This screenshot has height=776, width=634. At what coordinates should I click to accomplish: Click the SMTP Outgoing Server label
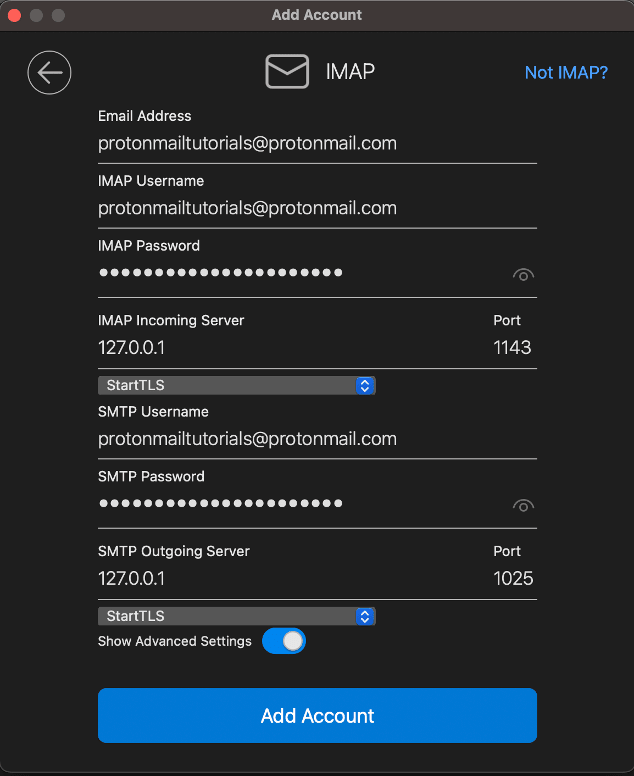click(174, 551)
